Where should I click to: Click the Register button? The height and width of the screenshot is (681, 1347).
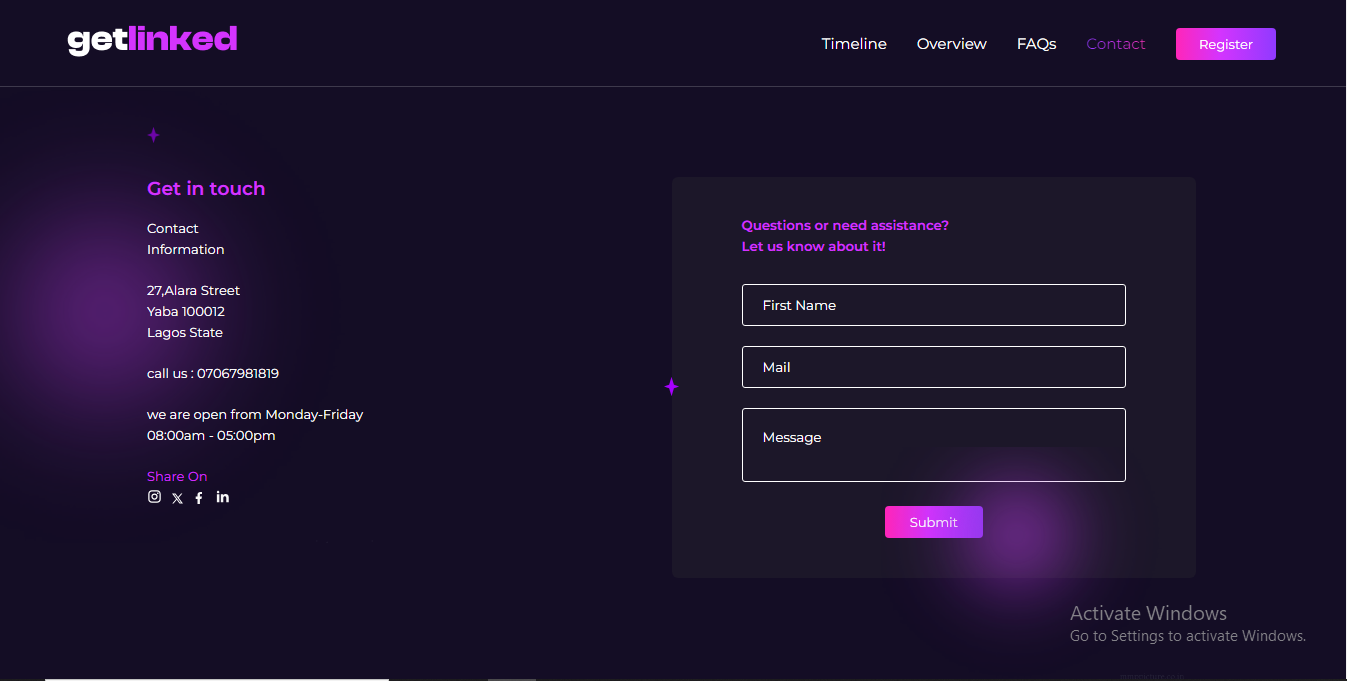[x=1226, y=44]
